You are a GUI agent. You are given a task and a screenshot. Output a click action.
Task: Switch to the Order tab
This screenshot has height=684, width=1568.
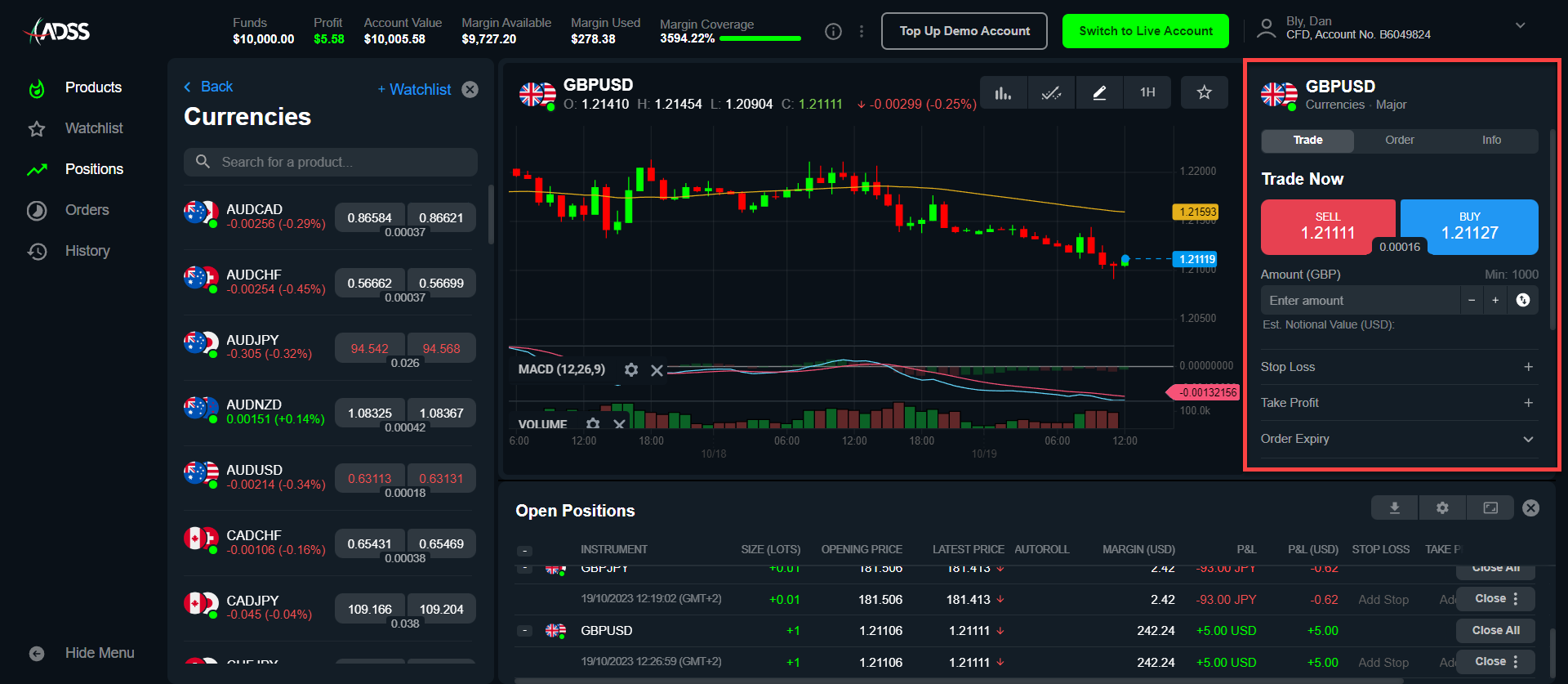pos(1399,141)
